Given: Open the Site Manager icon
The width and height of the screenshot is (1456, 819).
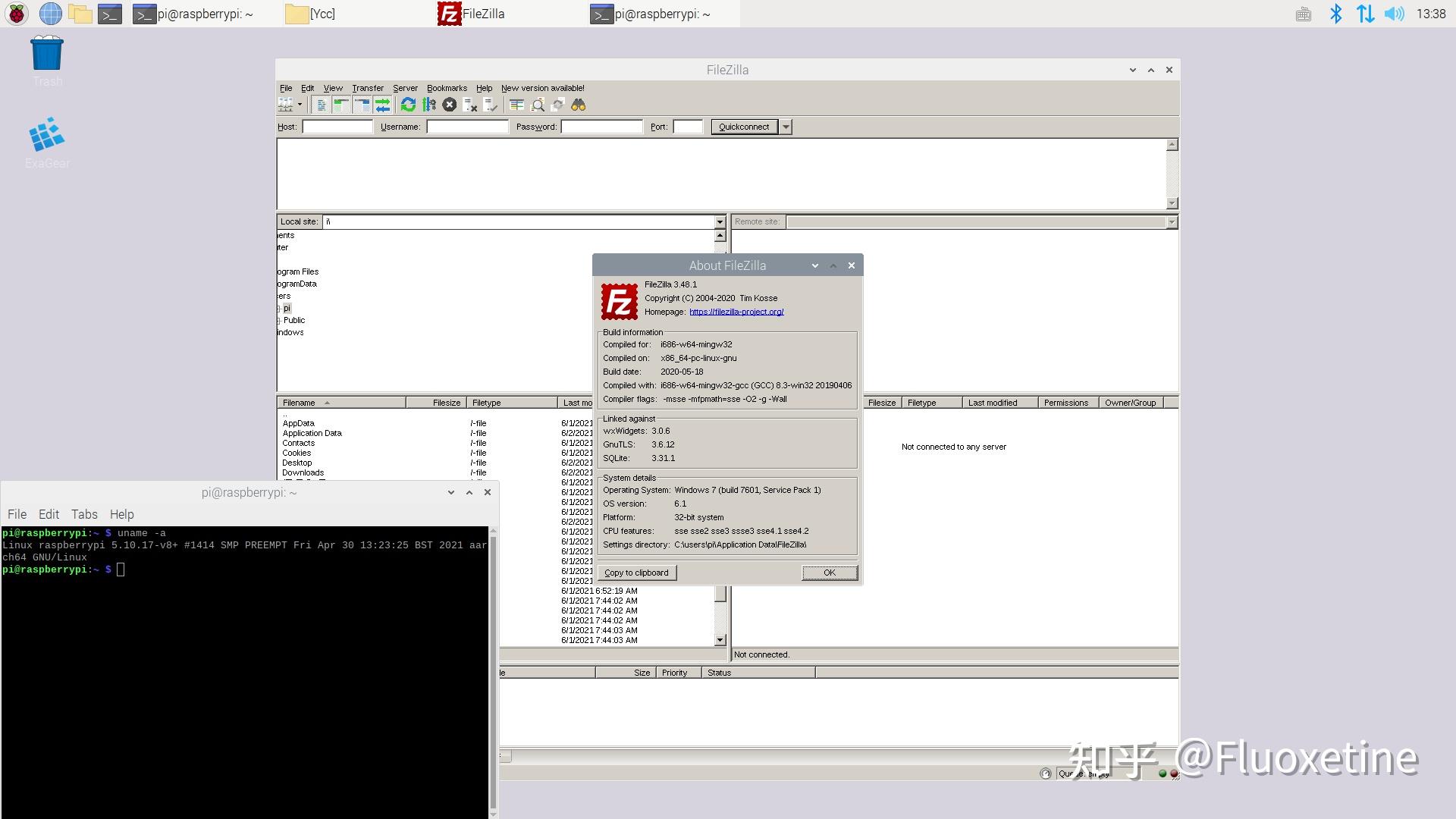Looking at the screenshot, I should (x=285, y=105).
